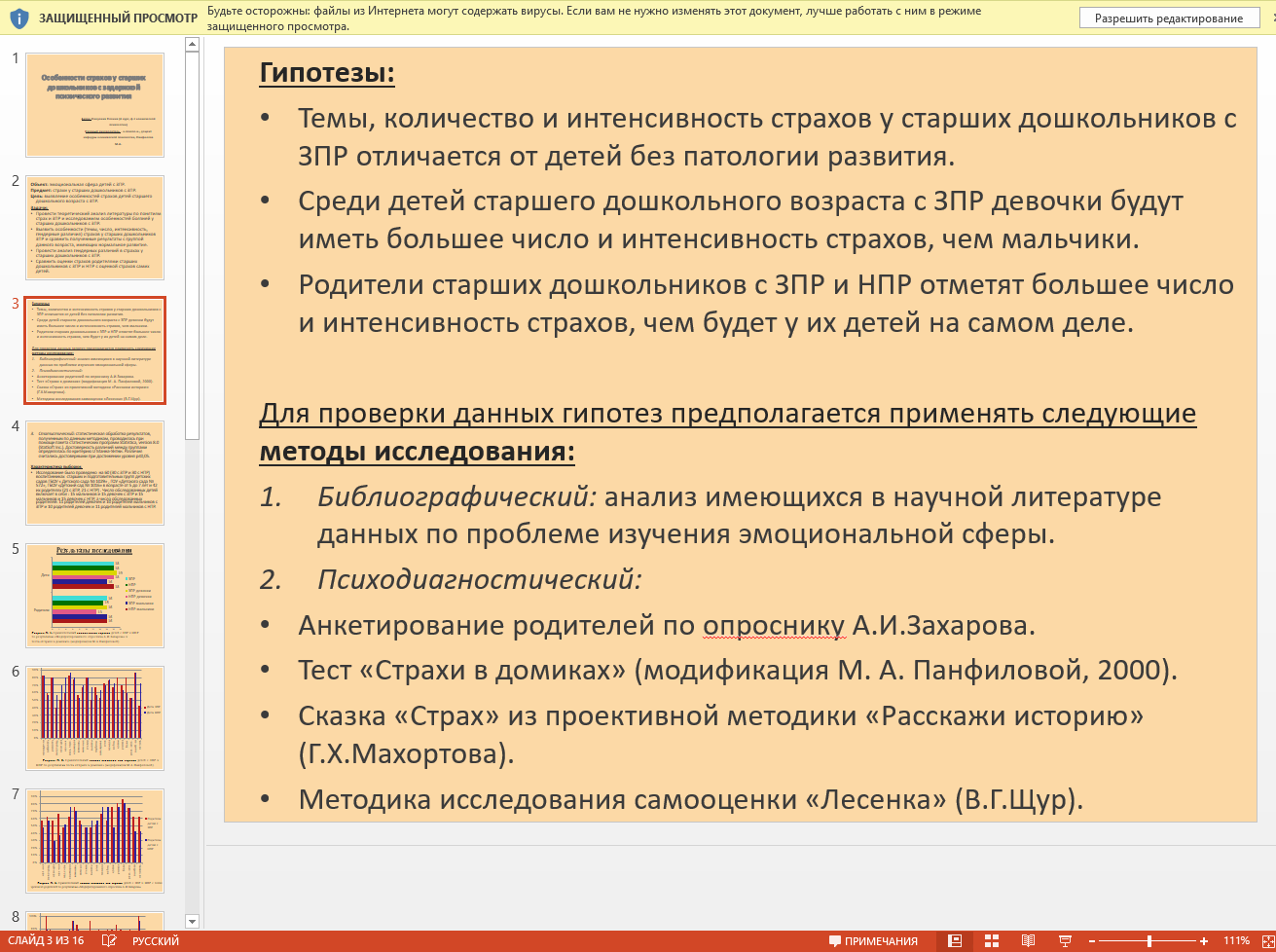Select slide 1 thumbnail
The image size is (1276, 952).
point(94,105)
